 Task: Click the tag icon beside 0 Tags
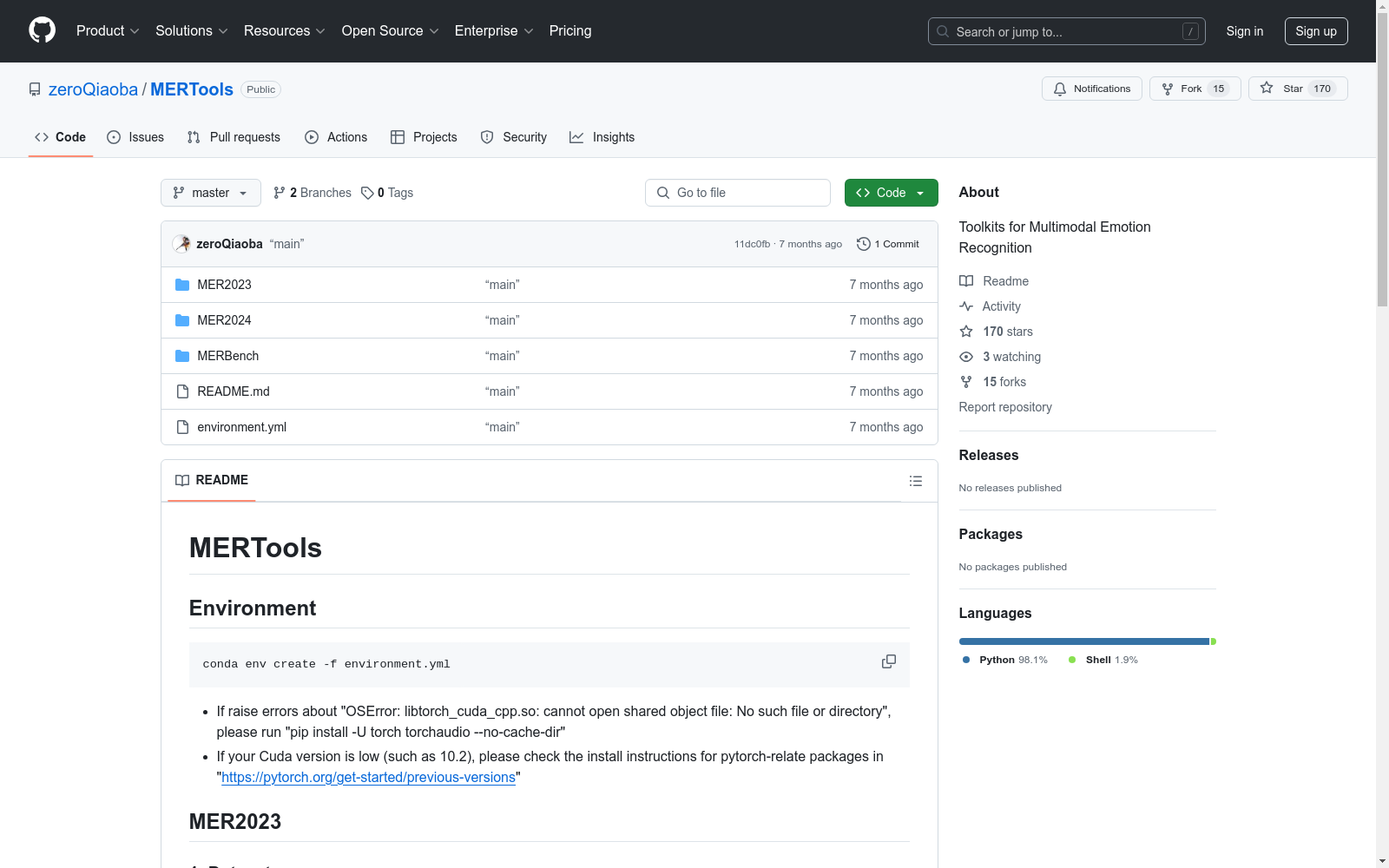coord(367,193)
